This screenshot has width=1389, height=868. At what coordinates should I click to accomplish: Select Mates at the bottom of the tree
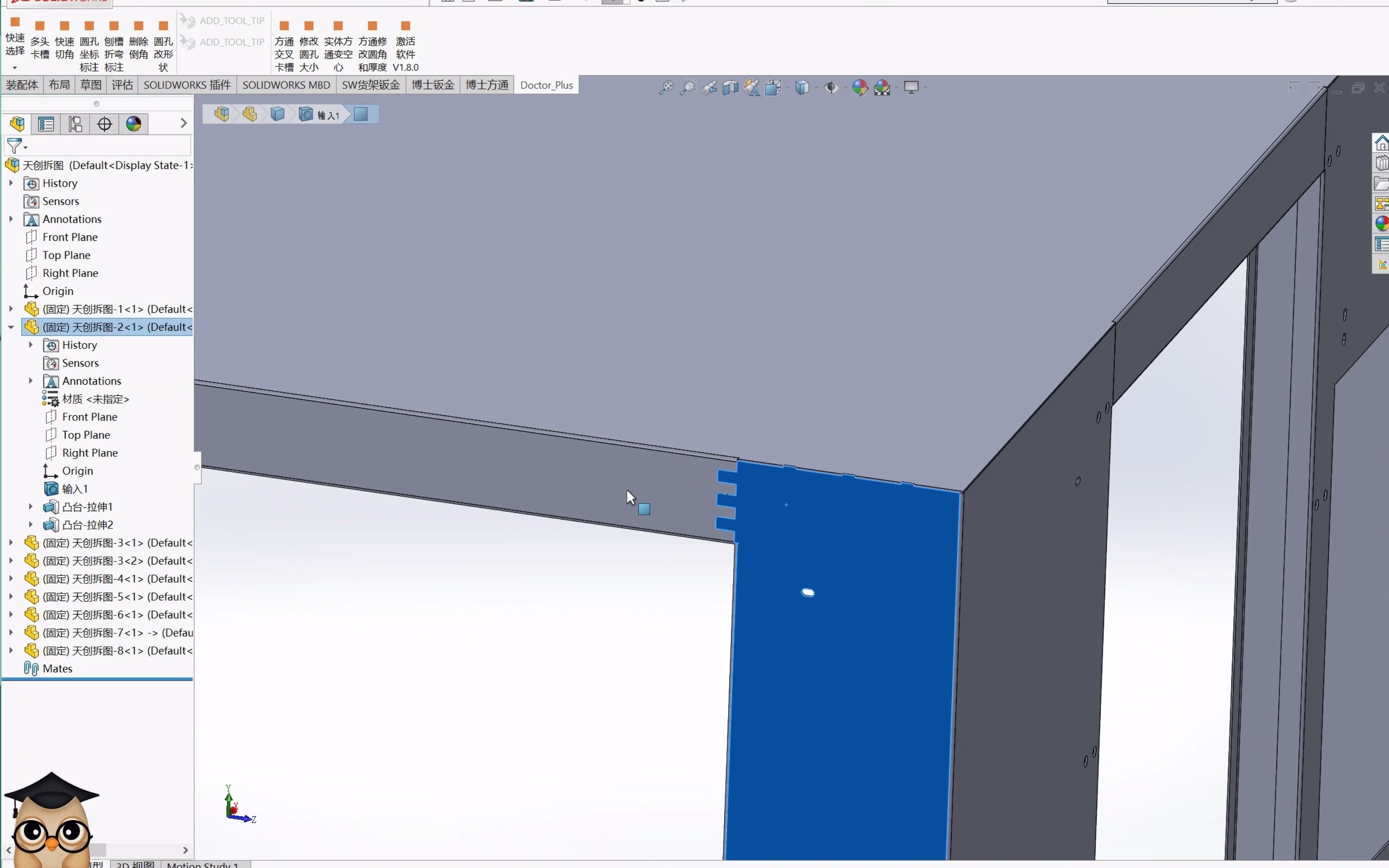pos(56,668)
